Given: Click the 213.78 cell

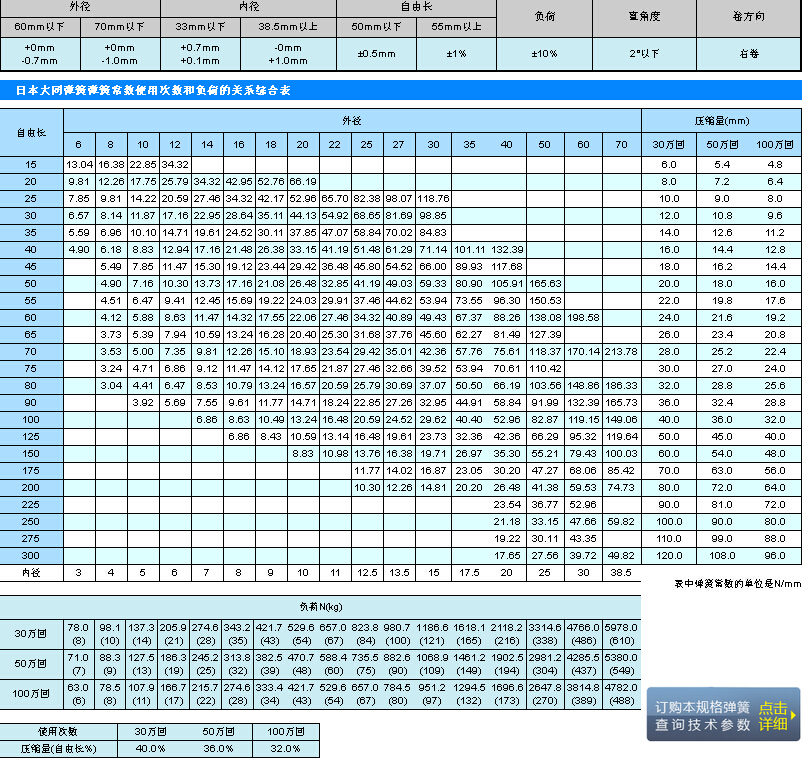Looking at the screenshot, I should [621, 351].
